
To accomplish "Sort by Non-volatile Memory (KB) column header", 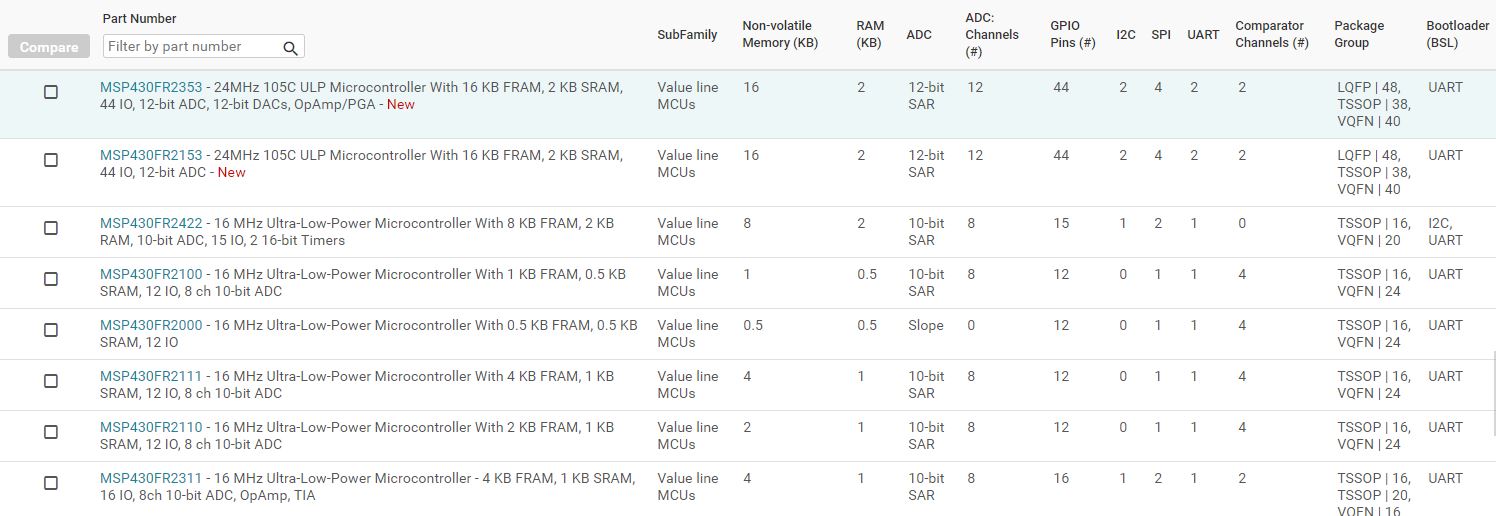I will point(780,34).
